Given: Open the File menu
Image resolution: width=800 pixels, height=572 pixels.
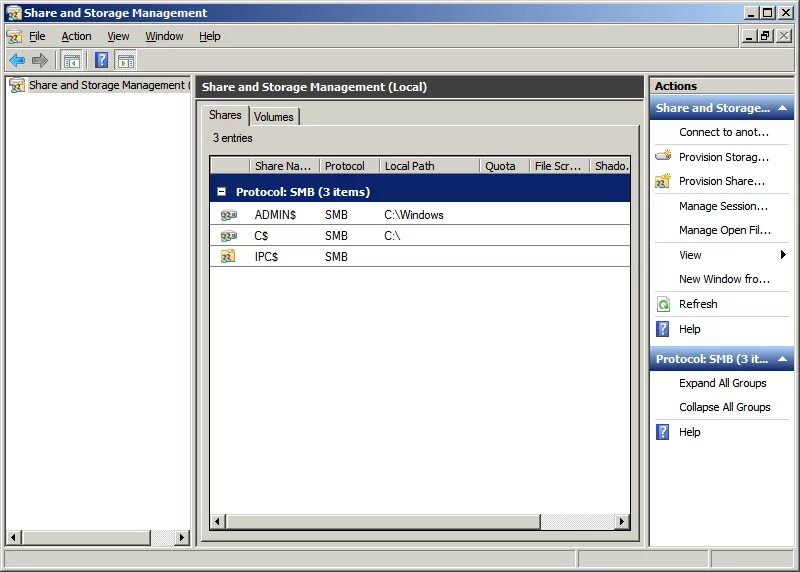Looking at the screenshot, I should click(37, 36).
